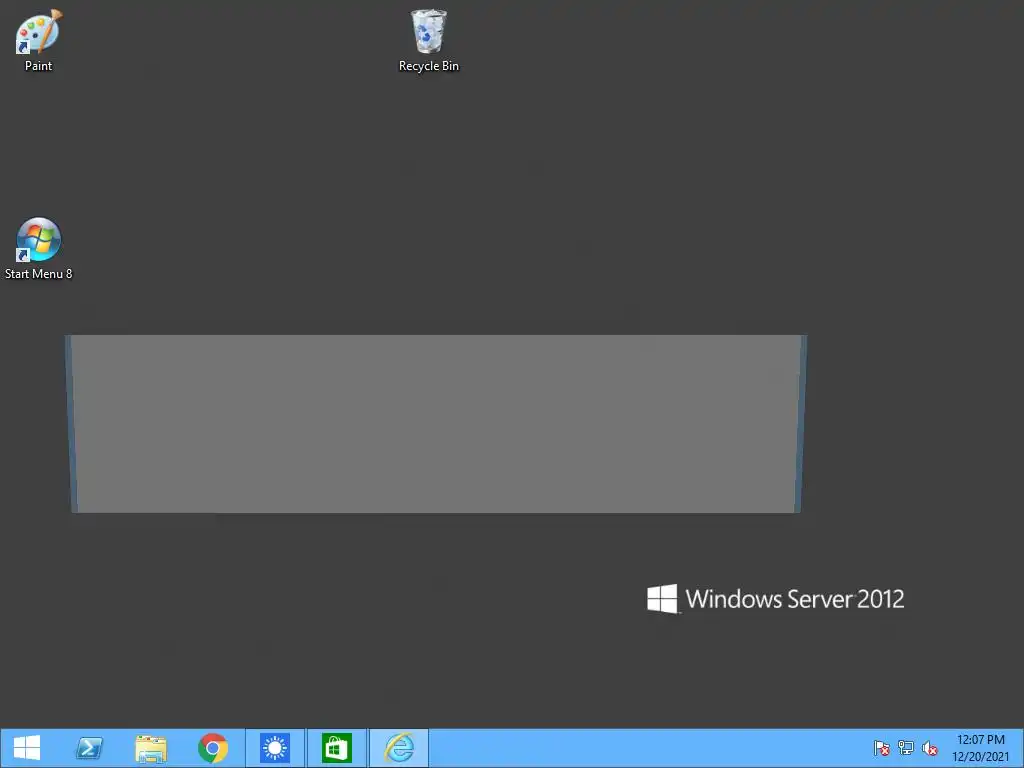Open the clock showing 12:07 PM
This screenshot has width=1024, height=768.
(x=980, y=740)
